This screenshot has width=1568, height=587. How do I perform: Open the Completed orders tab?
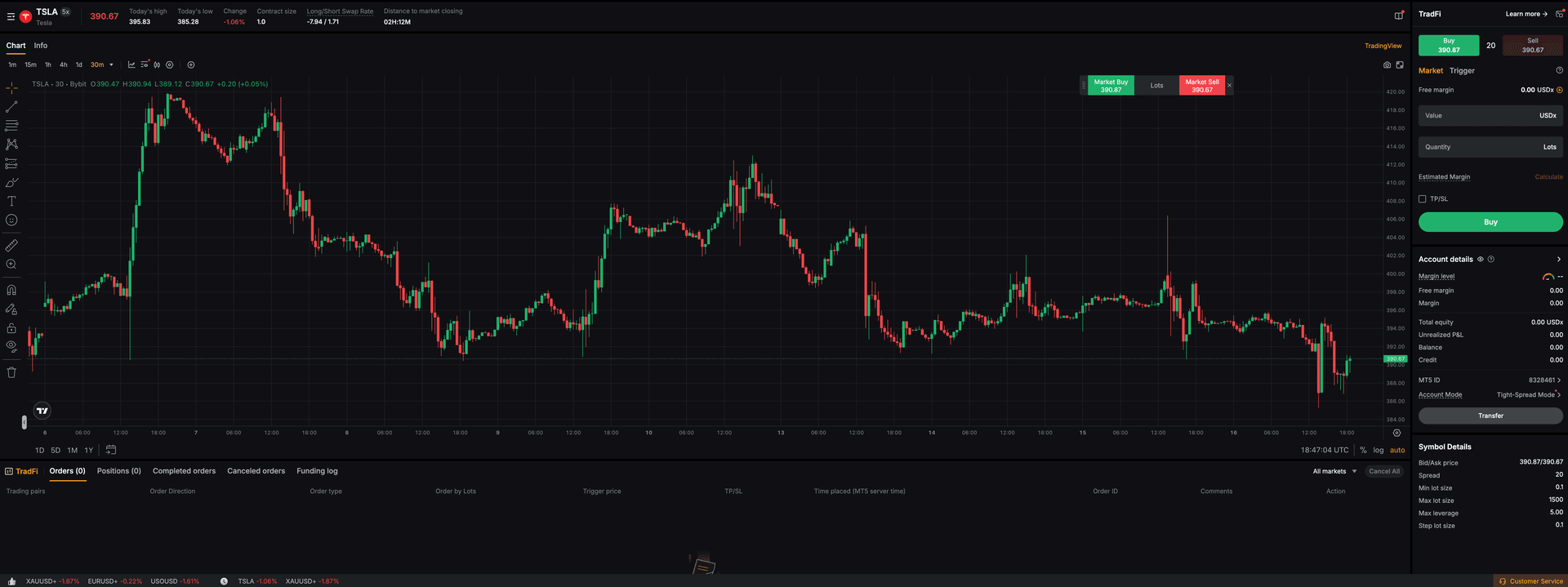pos(185,471)
